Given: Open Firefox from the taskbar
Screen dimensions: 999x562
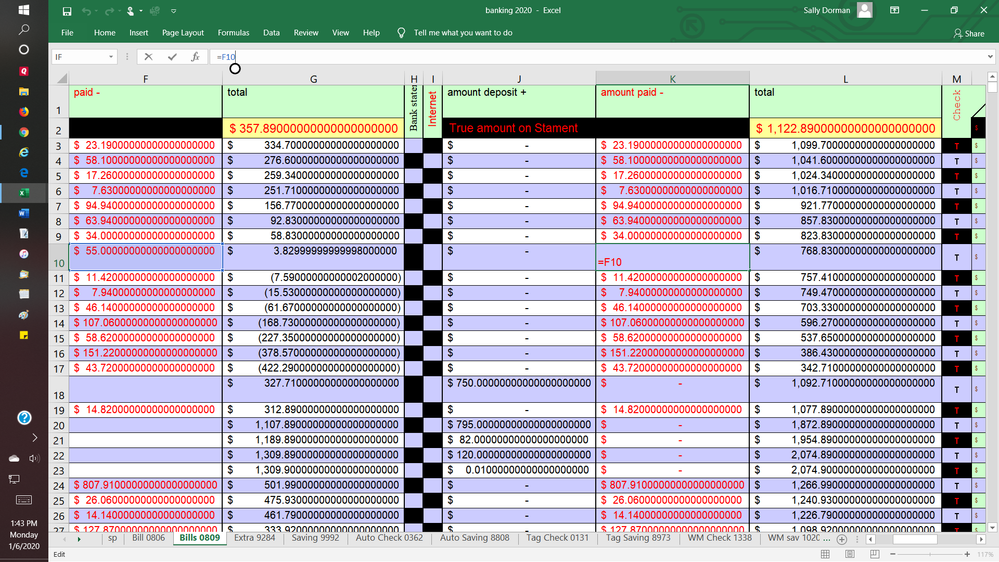Looking at the screenshot, I should pyautogui.click(x=24, y=112).
